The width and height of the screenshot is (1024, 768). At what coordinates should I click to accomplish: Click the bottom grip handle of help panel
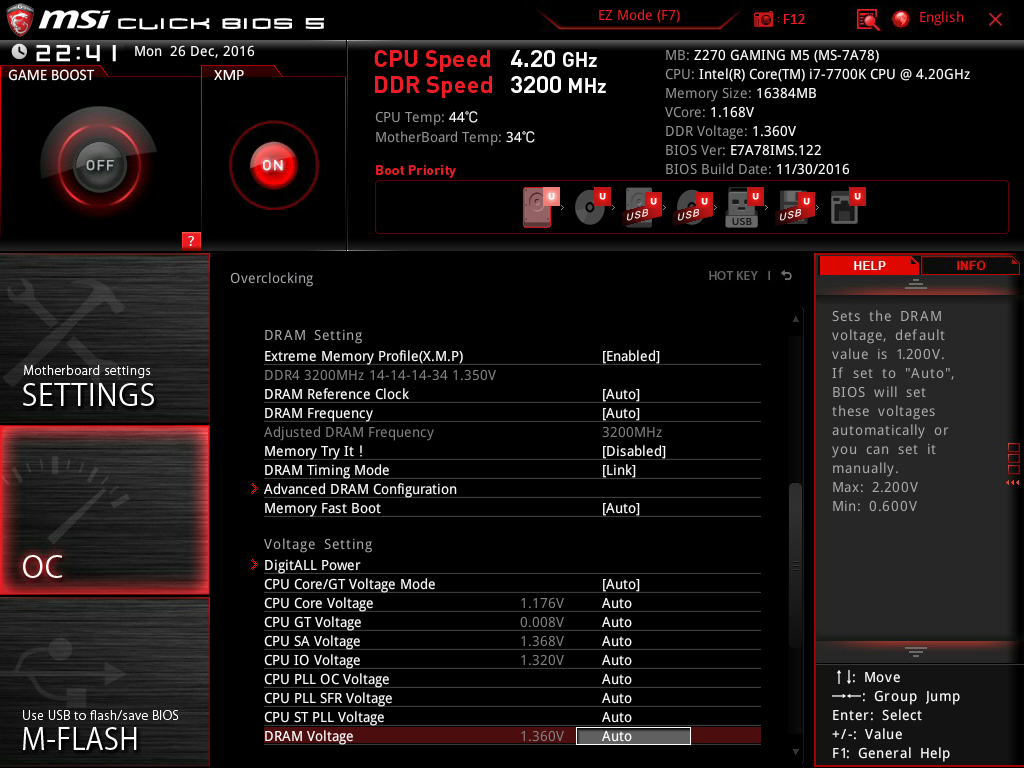tap(916, 652)
